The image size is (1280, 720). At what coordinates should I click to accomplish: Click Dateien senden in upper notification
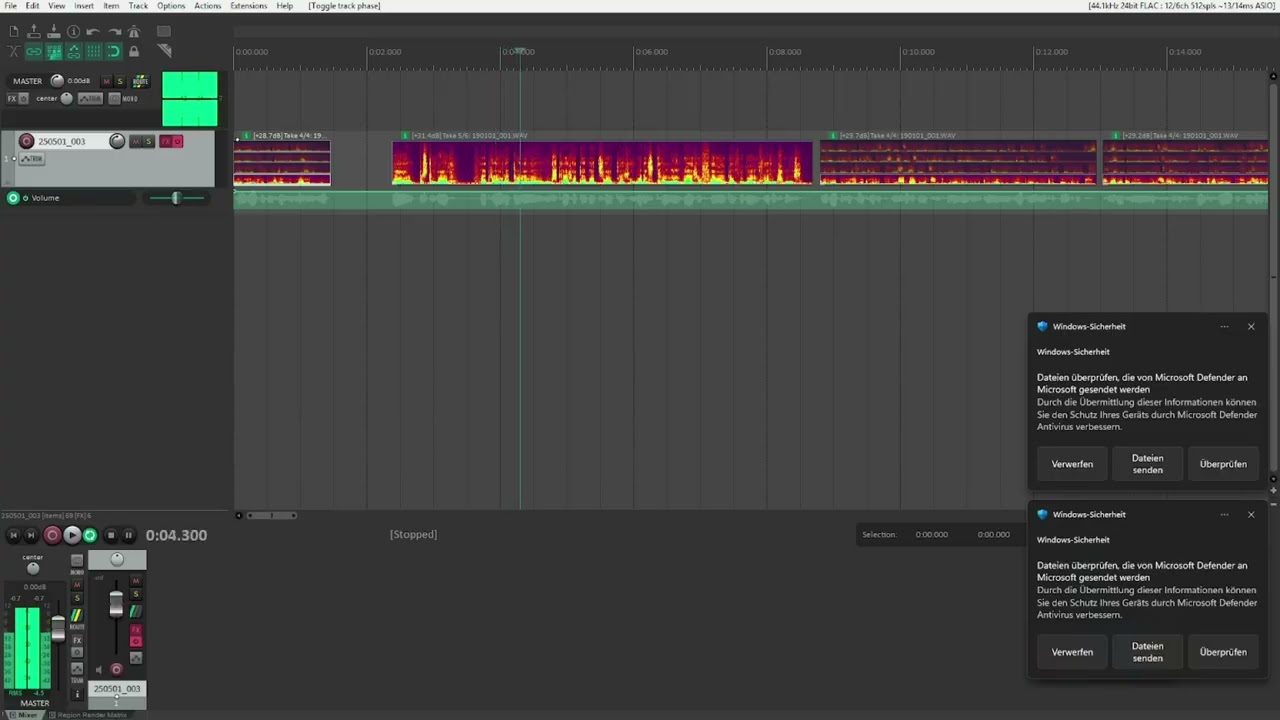tap(1147, 464)
